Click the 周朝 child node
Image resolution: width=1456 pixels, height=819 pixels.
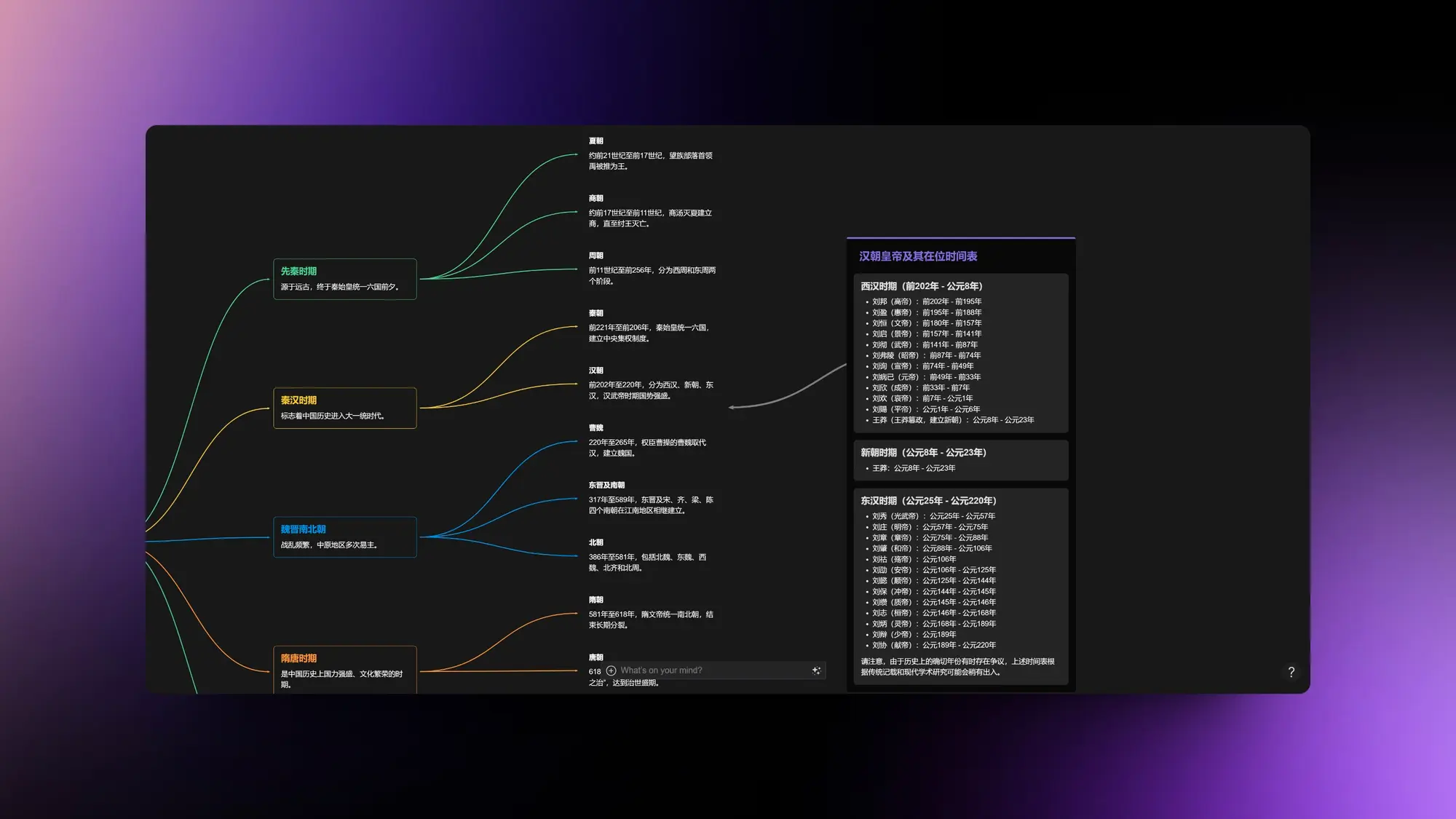pyautogui.click(x=650, y=269)
